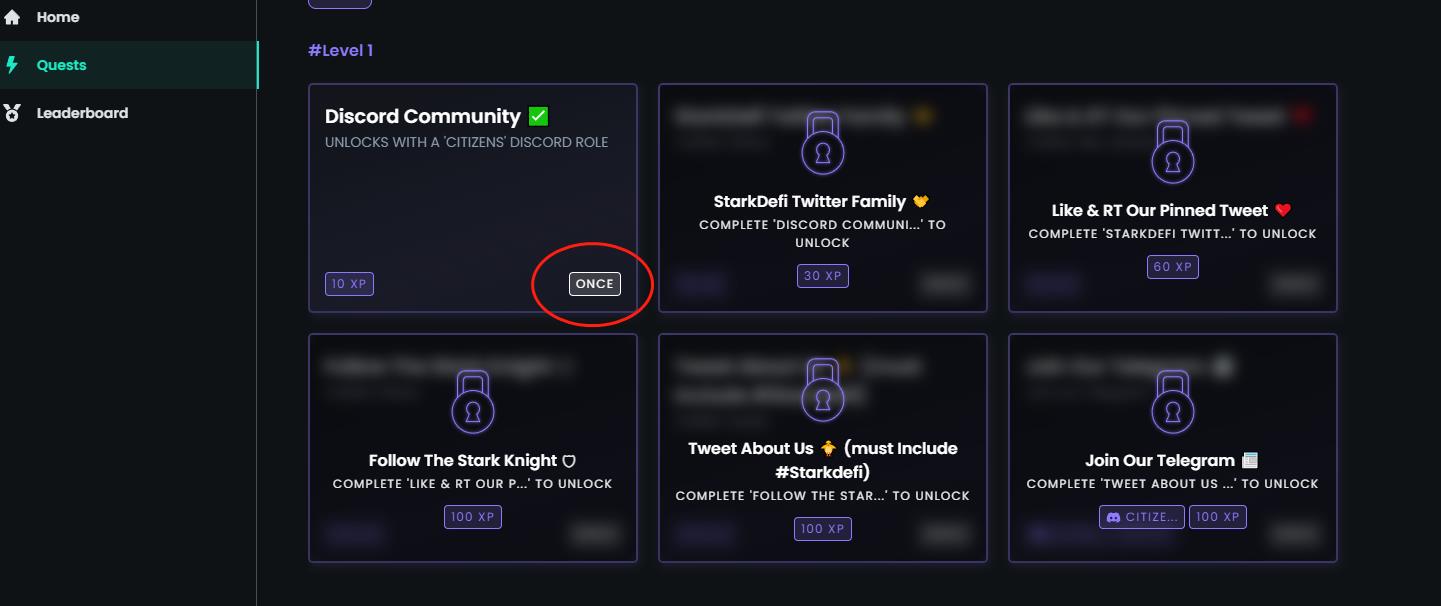Click the Follow The Stark Knight lock icon

click(x=473, y=403)
